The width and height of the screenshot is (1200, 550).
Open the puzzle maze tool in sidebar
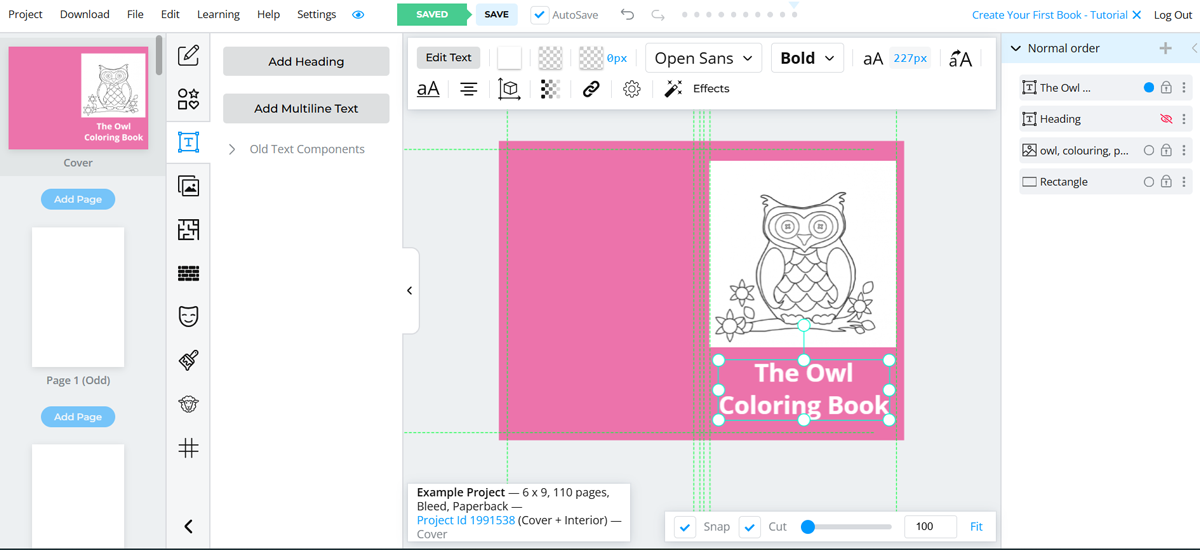(x=188, y=230)
